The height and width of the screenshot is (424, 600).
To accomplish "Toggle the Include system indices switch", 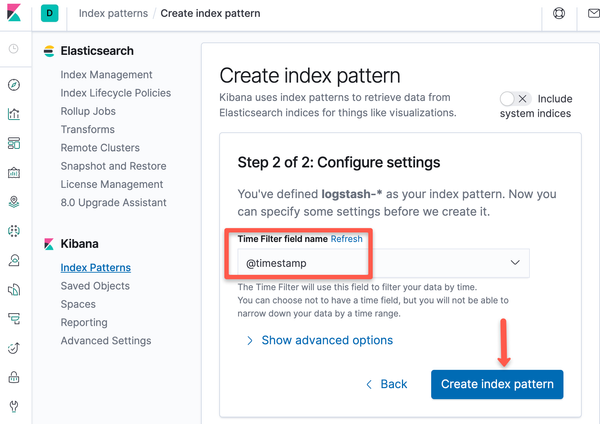I will (x=514, y=99).
